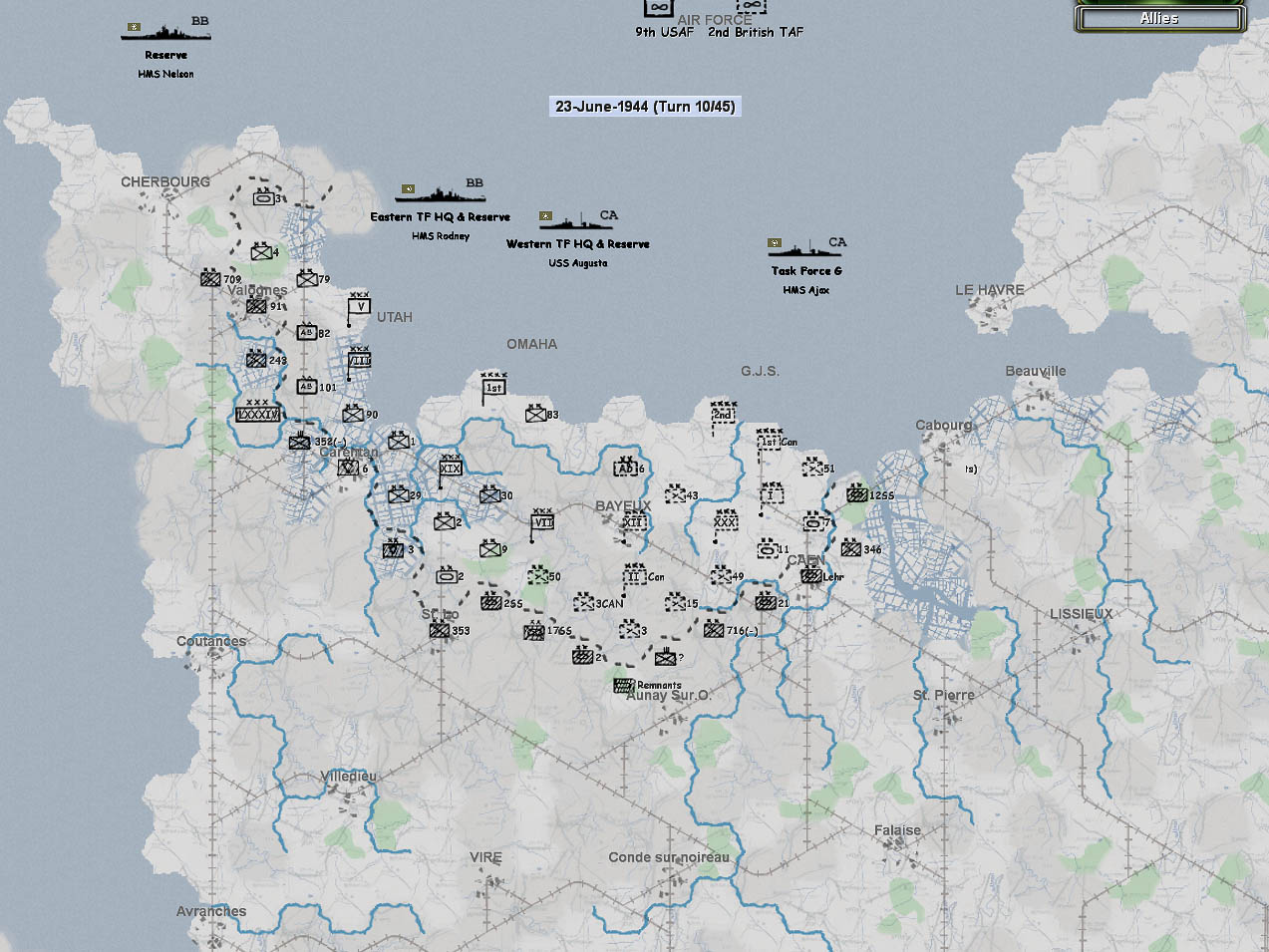Select the 3CAN division counter
1269x952 pixels.
point(584,602)
